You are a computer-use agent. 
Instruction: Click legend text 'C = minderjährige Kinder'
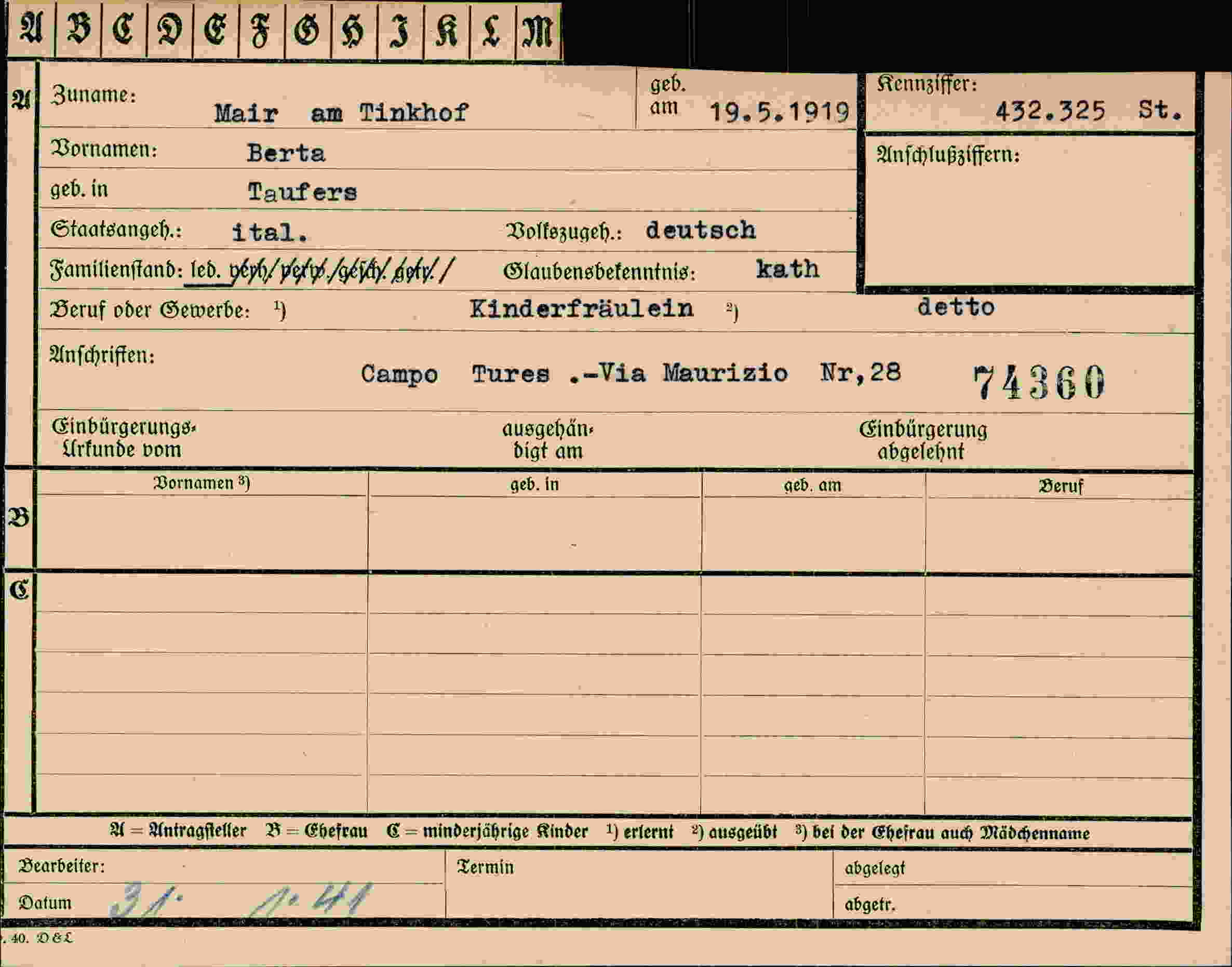point(487,831)
